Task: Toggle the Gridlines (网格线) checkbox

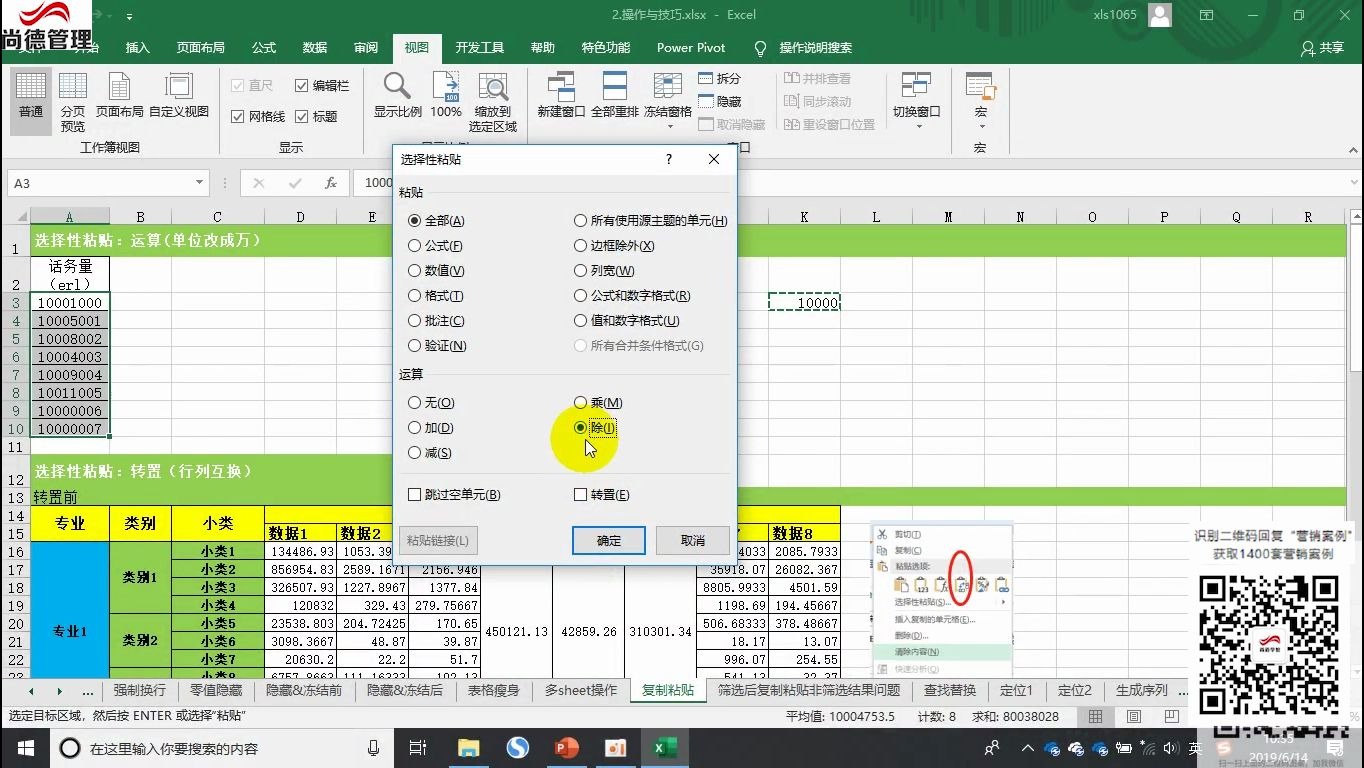Action: [258, 116]
